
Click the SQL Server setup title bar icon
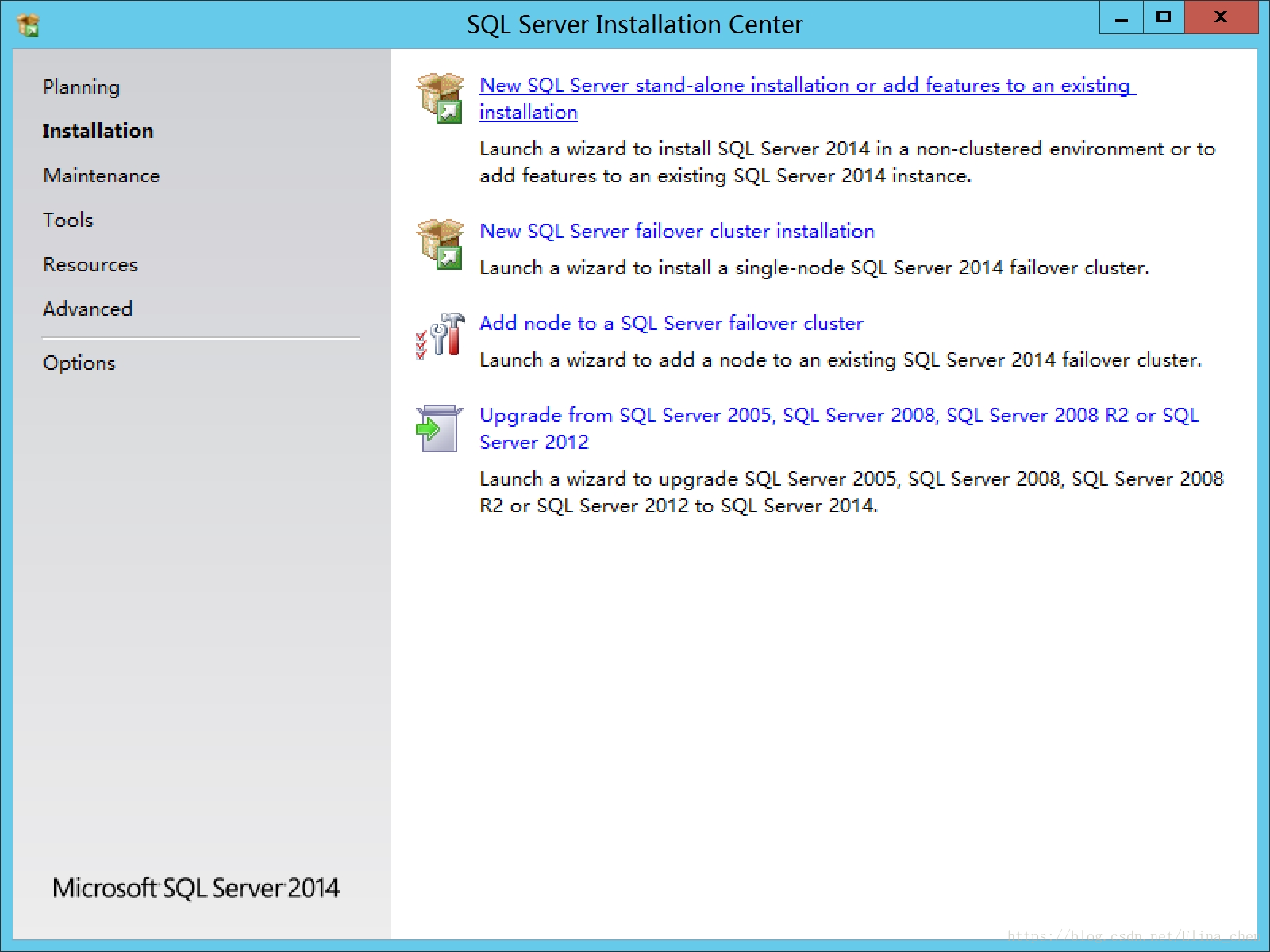click(x=29, y=25)
